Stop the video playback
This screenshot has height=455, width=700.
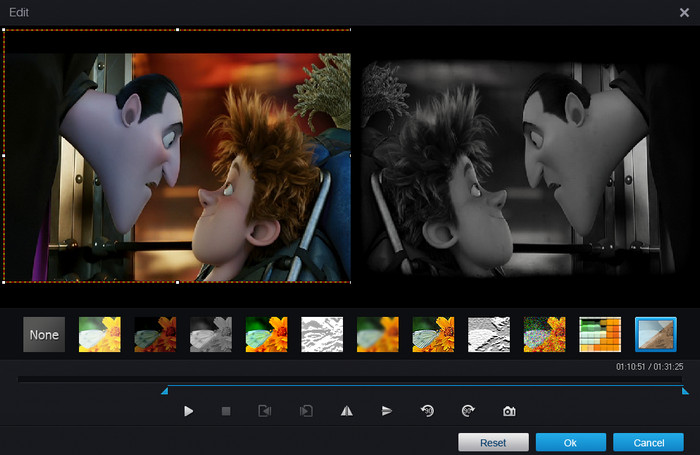pos(226,411)
